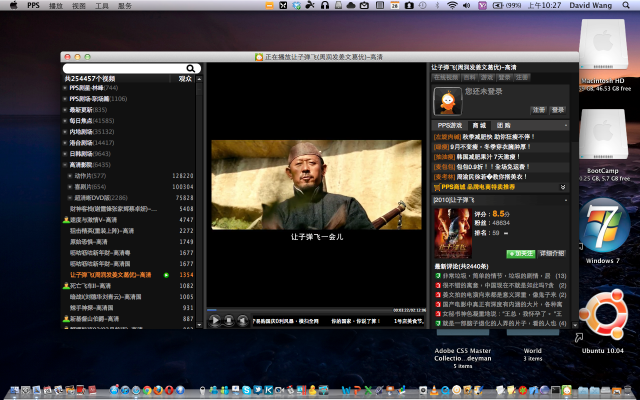Mute audio with the speaker button
Viewport: 640px width, 400px height.
point(243,320)
